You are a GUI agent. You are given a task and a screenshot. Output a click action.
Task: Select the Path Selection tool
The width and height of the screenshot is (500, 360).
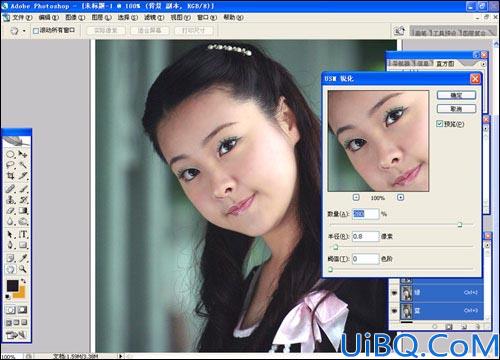[x=11, y=235]
